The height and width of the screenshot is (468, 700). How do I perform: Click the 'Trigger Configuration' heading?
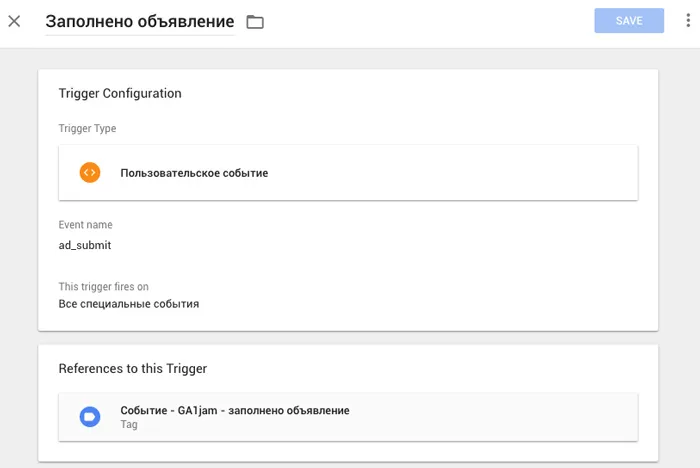click(120, 93)
